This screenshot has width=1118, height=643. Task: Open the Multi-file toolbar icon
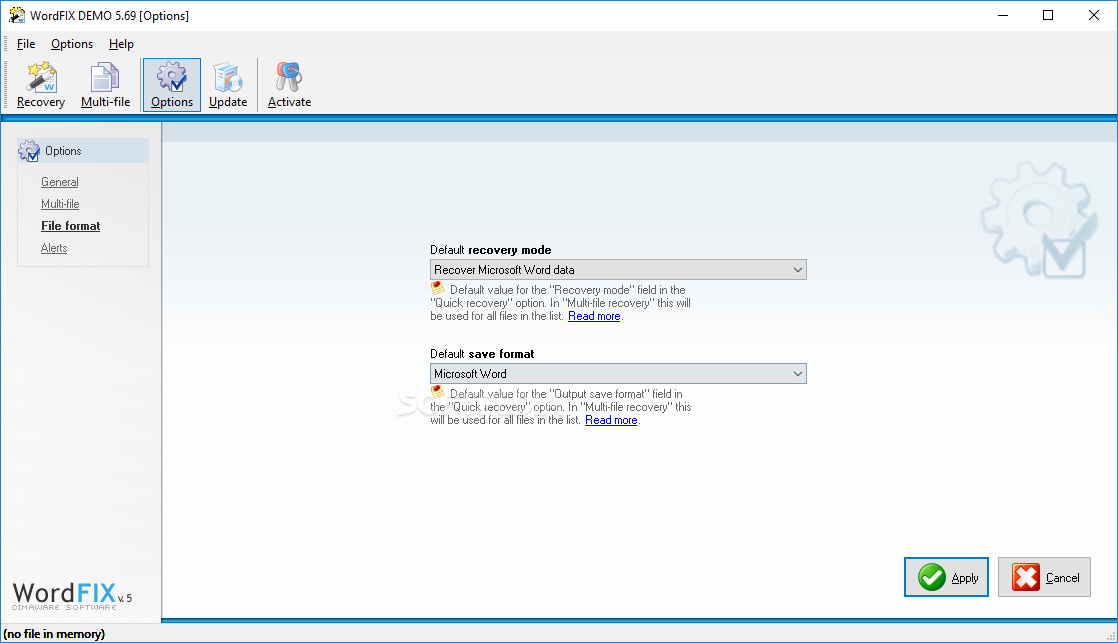coord(106,85)
